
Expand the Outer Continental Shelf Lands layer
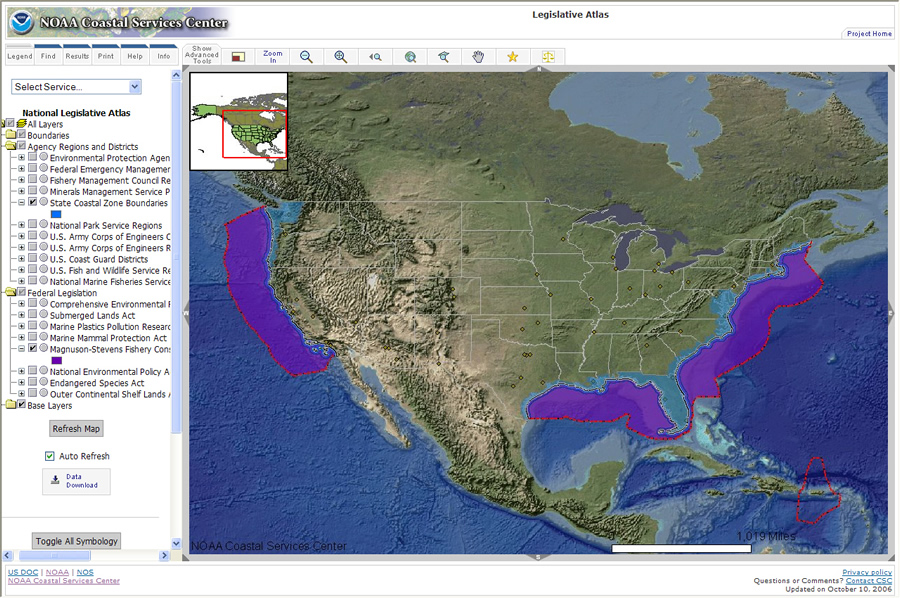[21, 394]
